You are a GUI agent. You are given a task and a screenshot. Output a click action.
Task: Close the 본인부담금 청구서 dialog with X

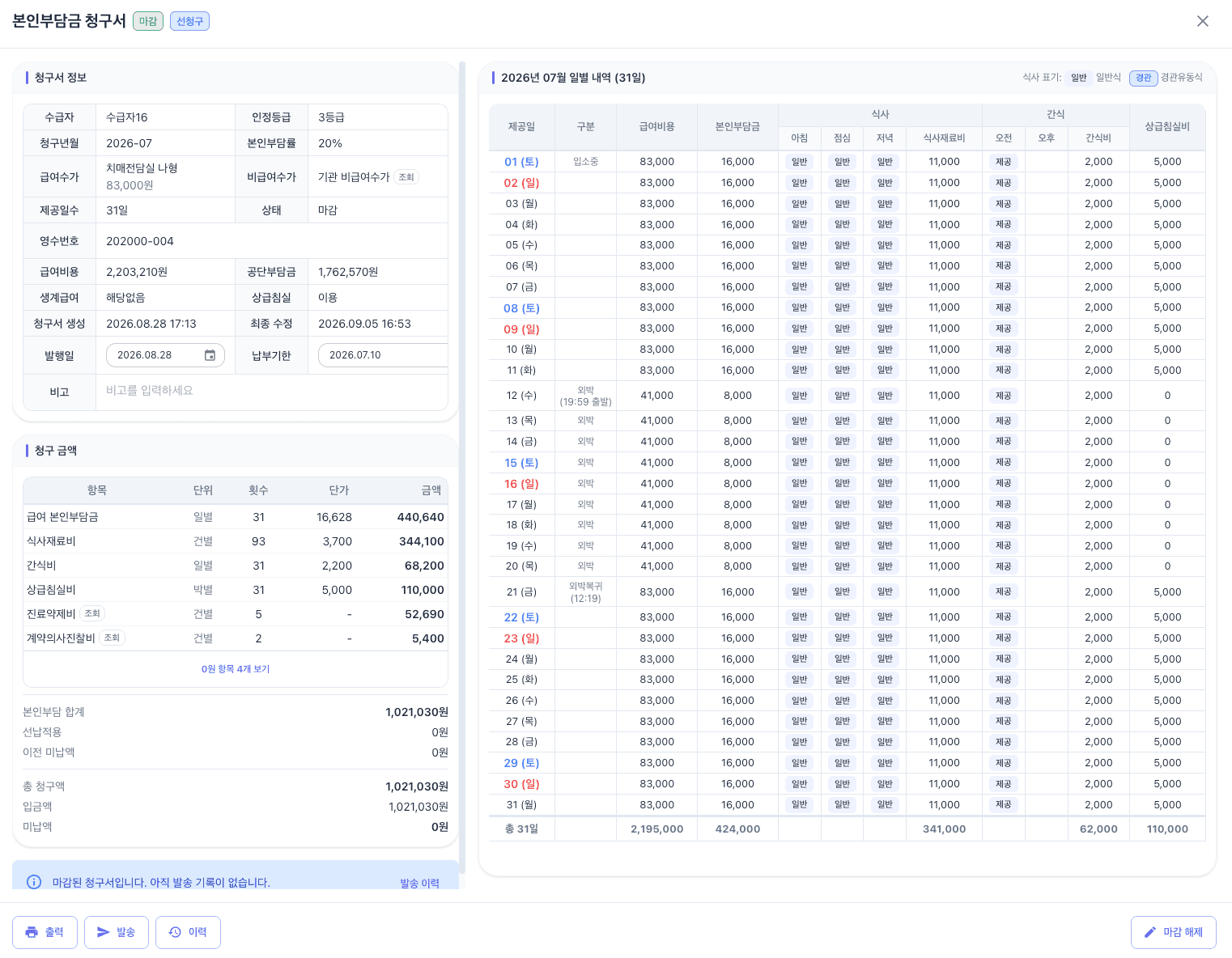click(1203, 21)
